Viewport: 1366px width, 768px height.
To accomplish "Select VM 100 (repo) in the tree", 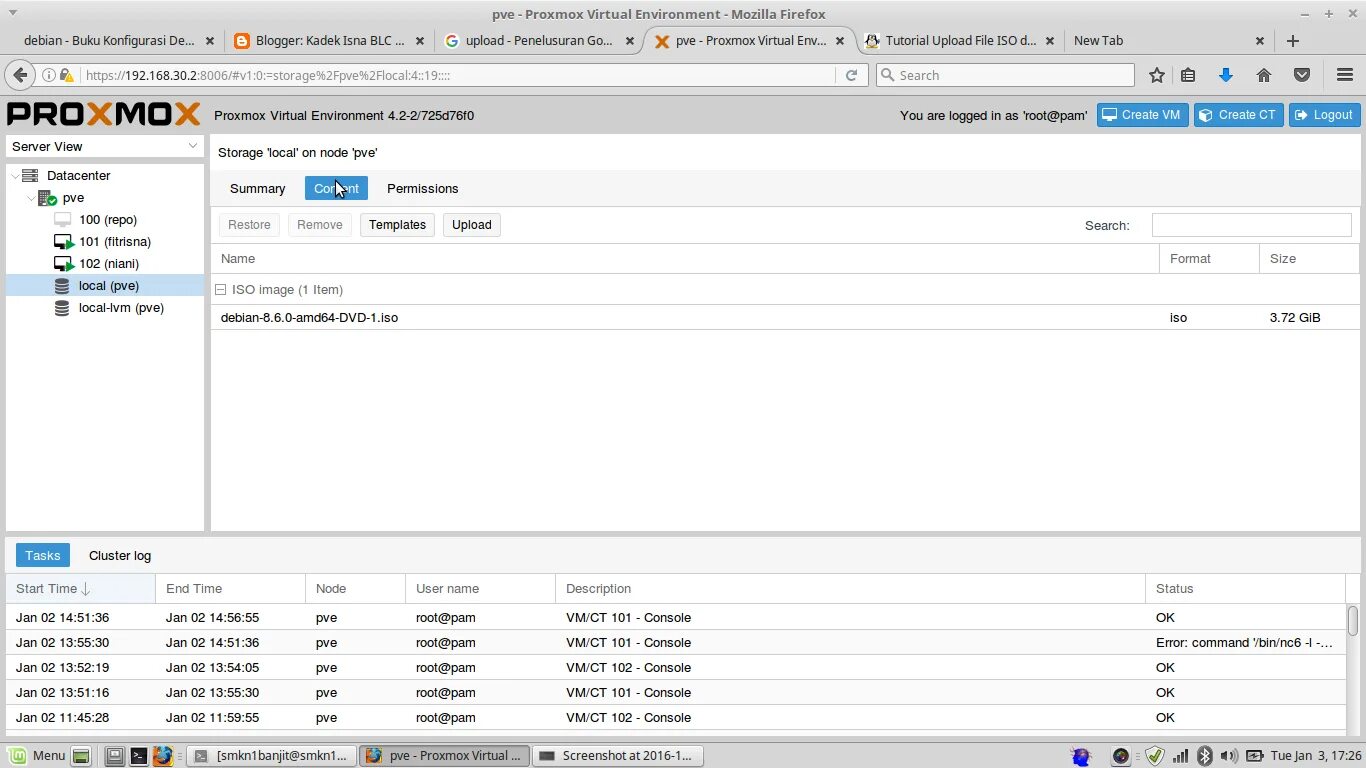I will coord(107,220).
